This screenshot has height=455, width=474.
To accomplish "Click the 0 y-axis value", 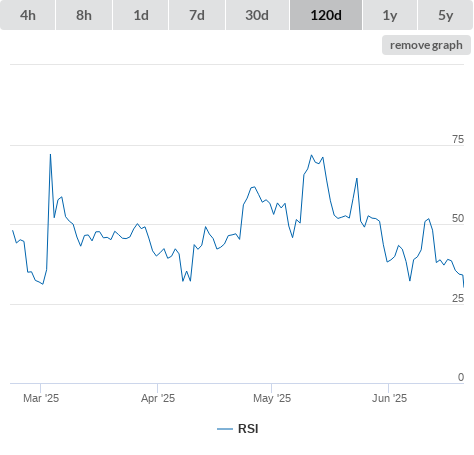I will point(461,377).
